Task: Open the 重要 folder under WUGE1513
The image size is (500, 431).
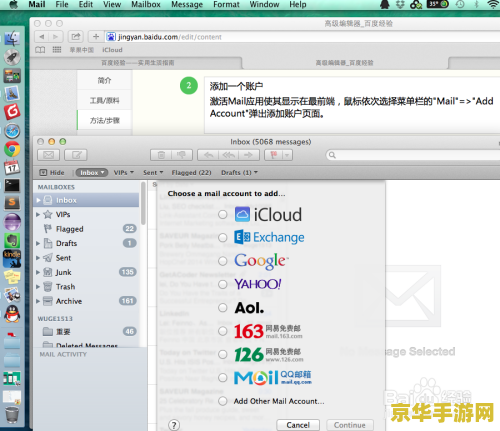Action: (x=86, y=332)
